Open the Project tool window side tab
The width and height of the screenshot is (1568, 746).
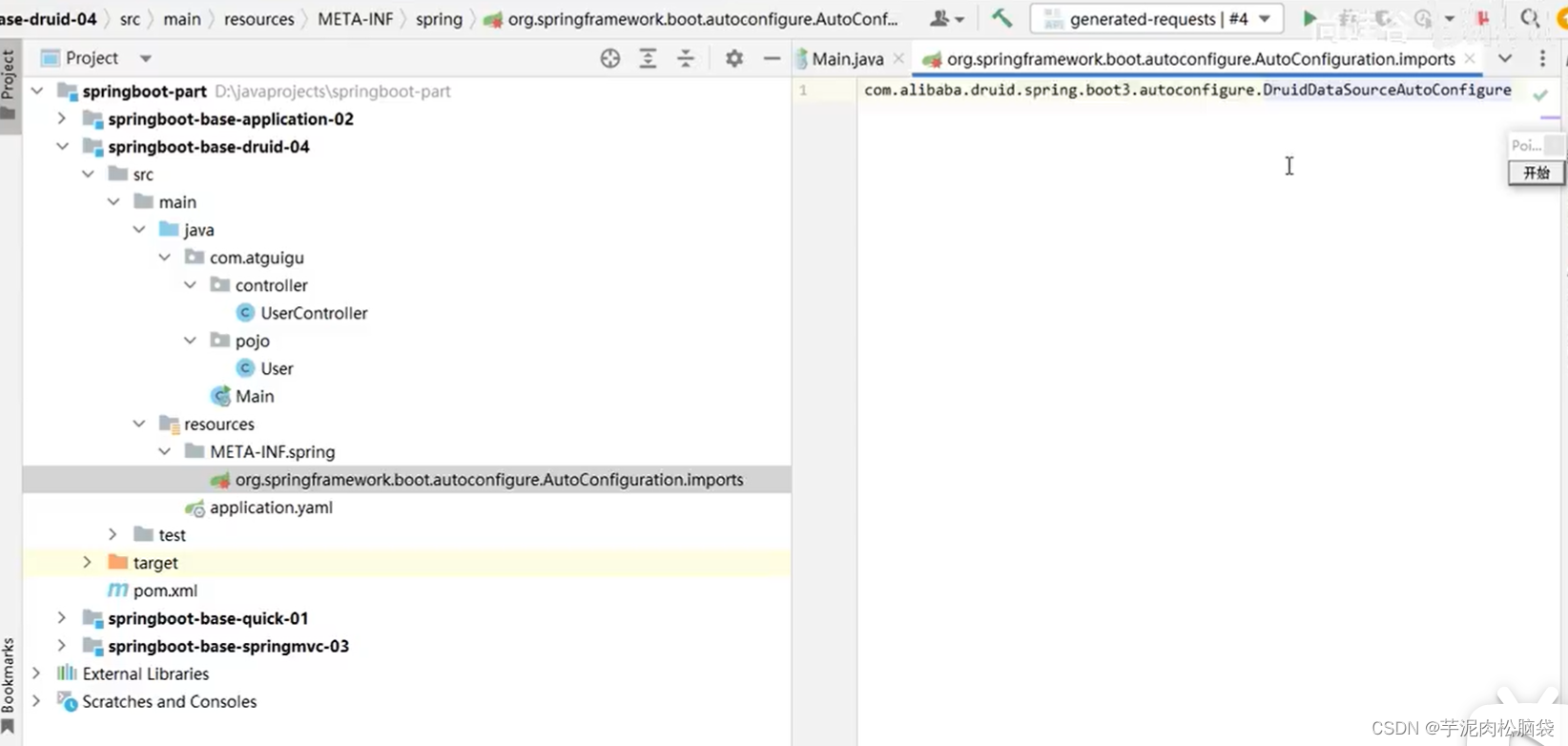pyautogui.click(x=10, y=84)
